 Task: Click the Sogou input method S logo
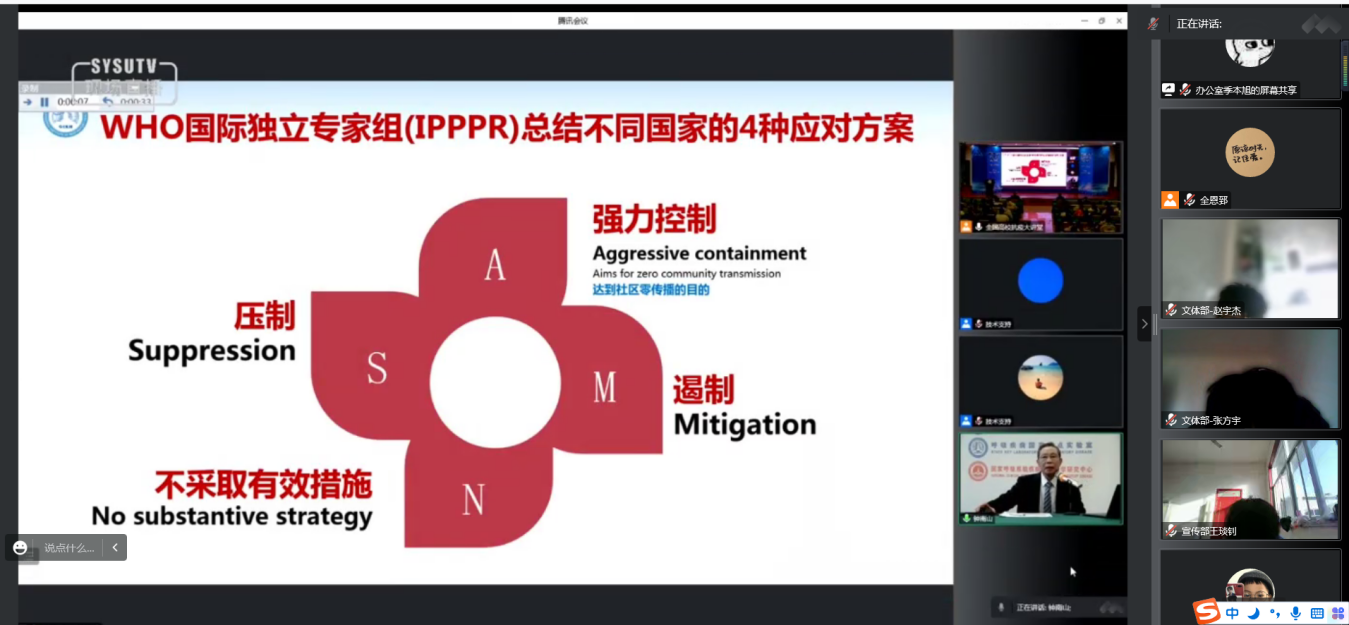(1208, 612)
